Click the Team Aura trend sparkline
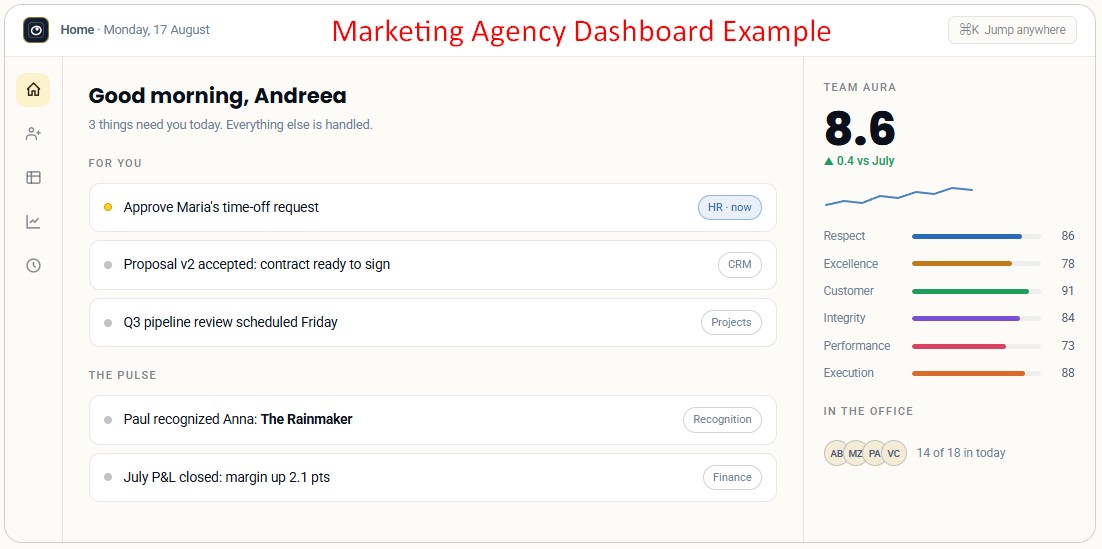Viewport: 1102px width, 549px height. (899, 196)
